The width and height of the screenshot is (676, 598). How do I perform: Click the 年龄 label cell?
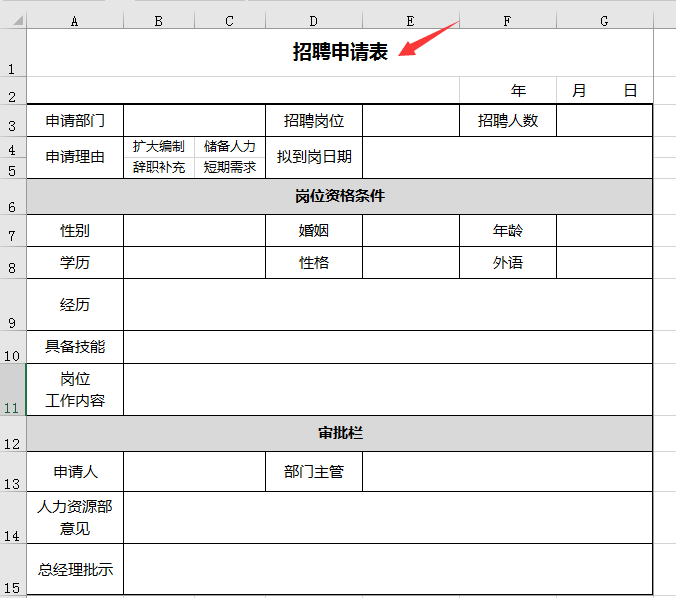point(508,231)
